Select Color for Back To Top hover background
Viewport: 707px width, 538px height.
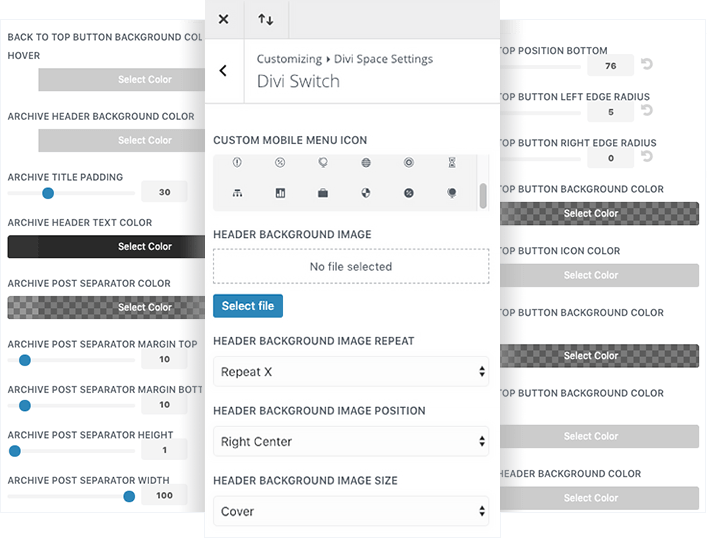pyautogui.click(x=122, y=79)
